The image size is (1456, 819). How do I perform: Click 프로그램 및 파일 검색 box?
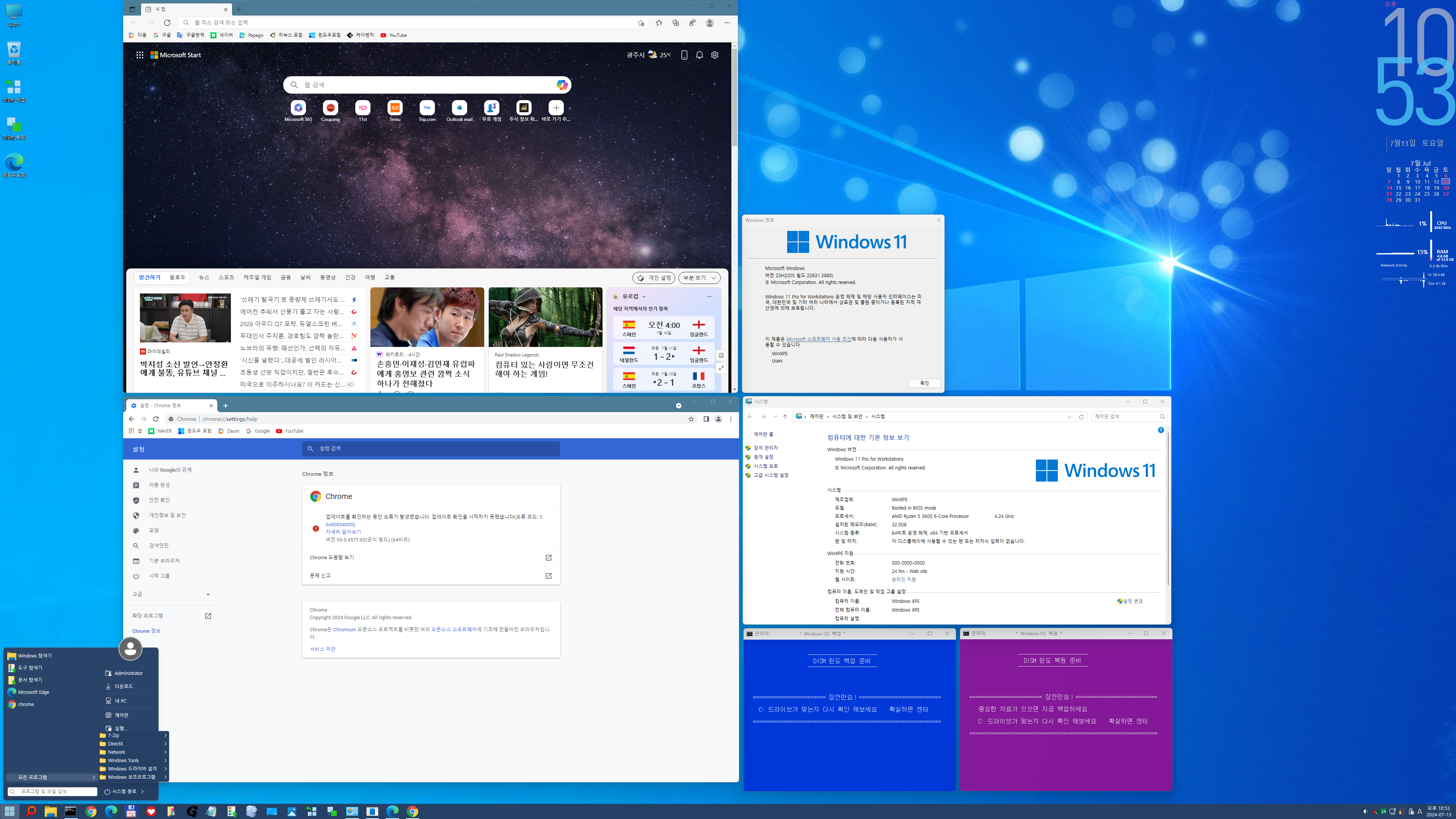(x=52, y=791)
